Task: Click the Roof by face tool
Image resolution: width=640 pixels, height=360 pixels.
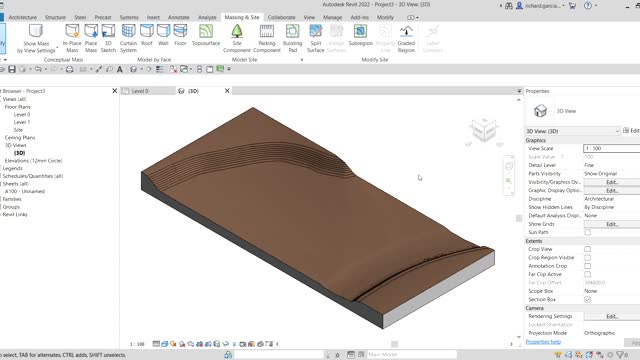Action: coord(147,35)
